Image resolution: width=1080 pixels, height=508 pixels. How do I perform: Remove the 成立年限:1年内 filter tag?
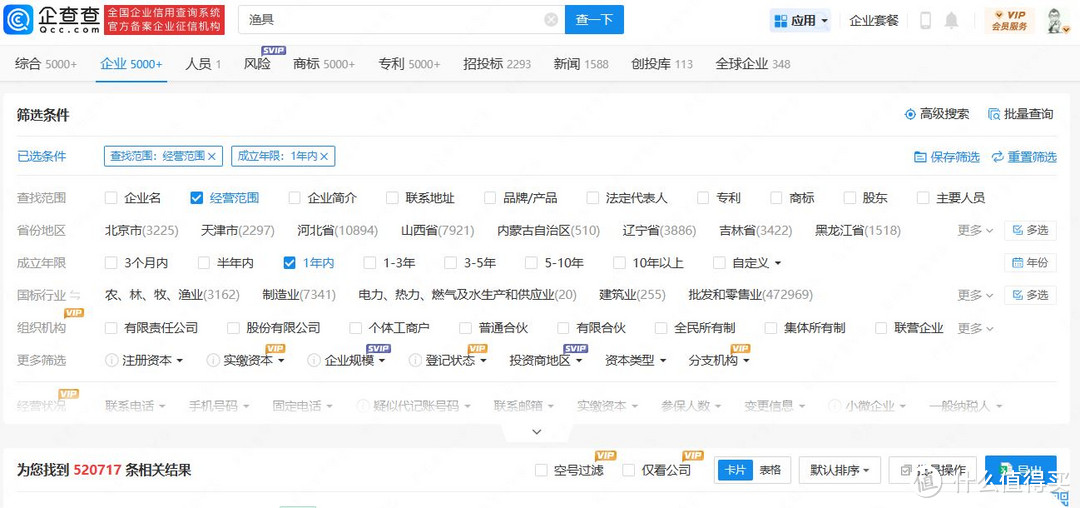click(324, 157)
